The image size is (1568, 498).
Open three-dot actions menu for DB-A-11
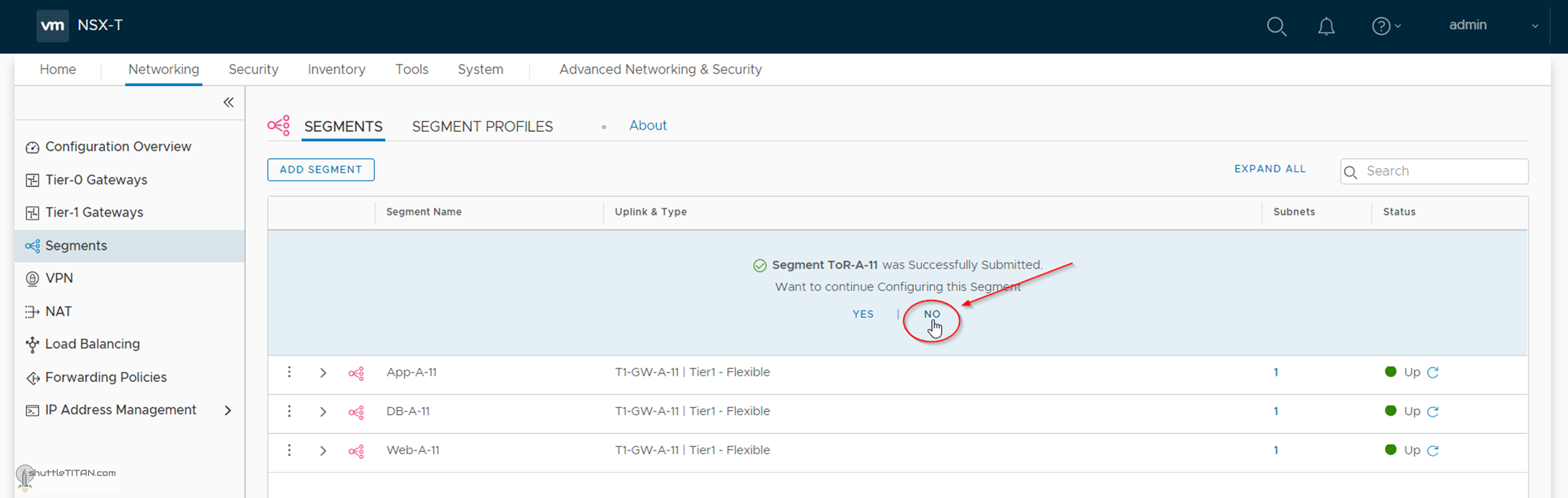pyautogui.click(x=289, y=411)
